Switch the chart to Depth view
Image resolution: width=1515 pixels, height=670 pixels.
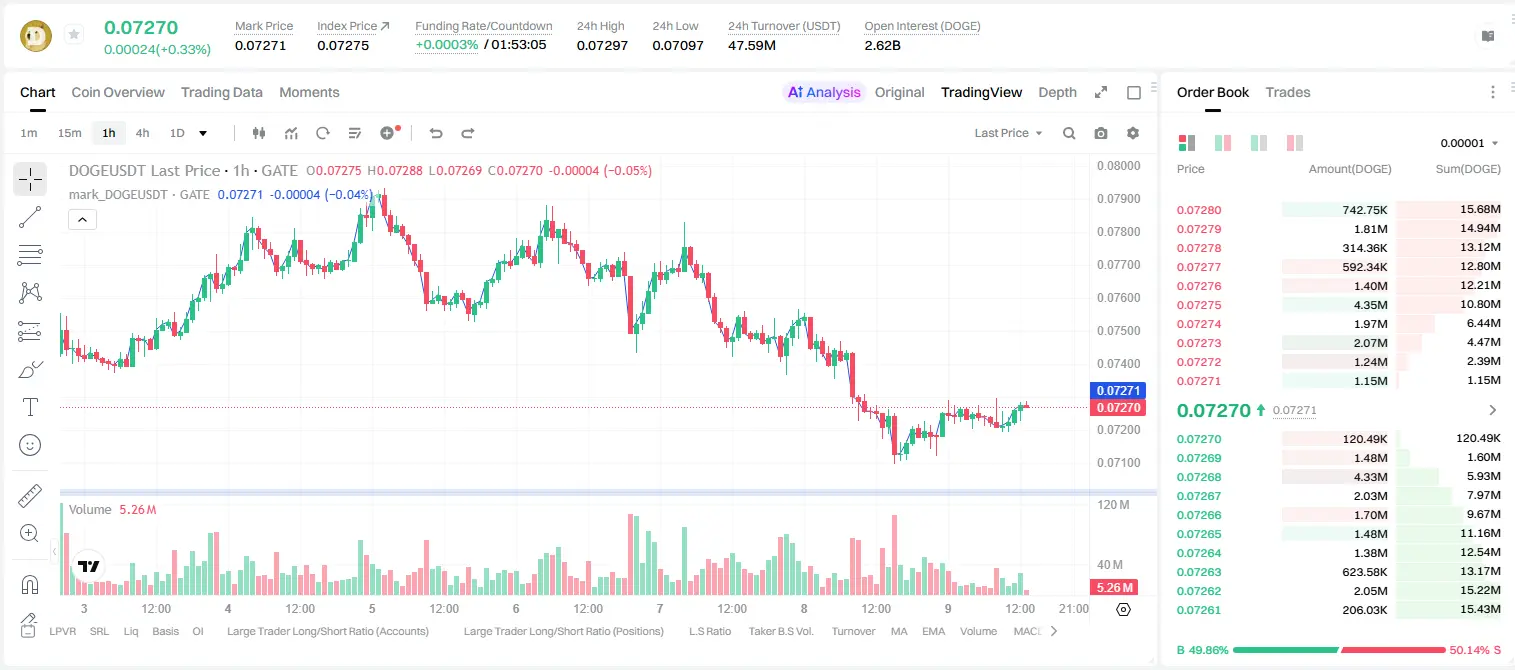click(x=1057, y=92)
